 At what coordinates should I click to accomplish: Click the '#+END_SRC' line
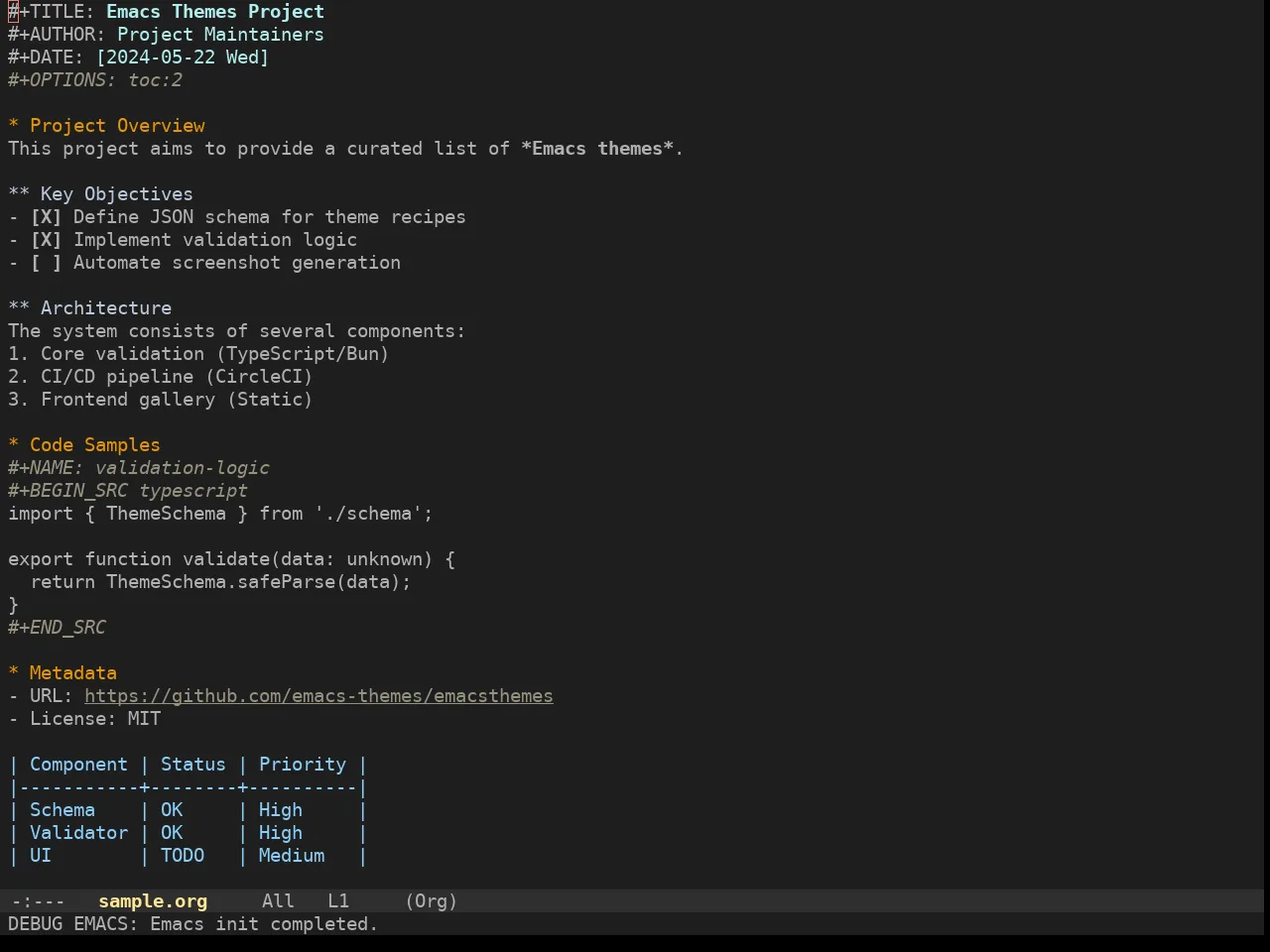[x=57, y=628]
